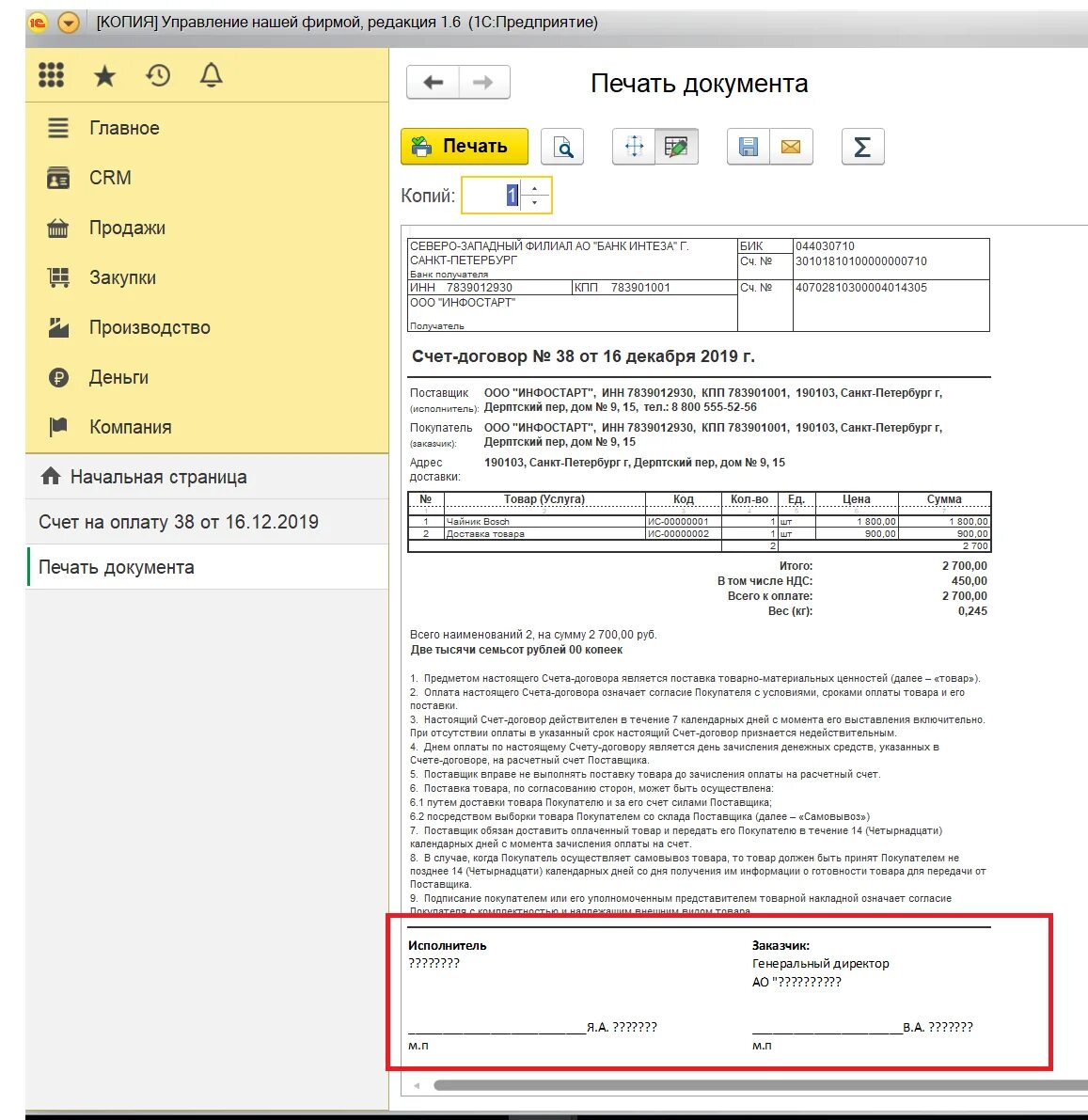The width and height of the screenshot is (1088, 1120).
Task: Open print preview magnifier icon
Action: point(562,147)
